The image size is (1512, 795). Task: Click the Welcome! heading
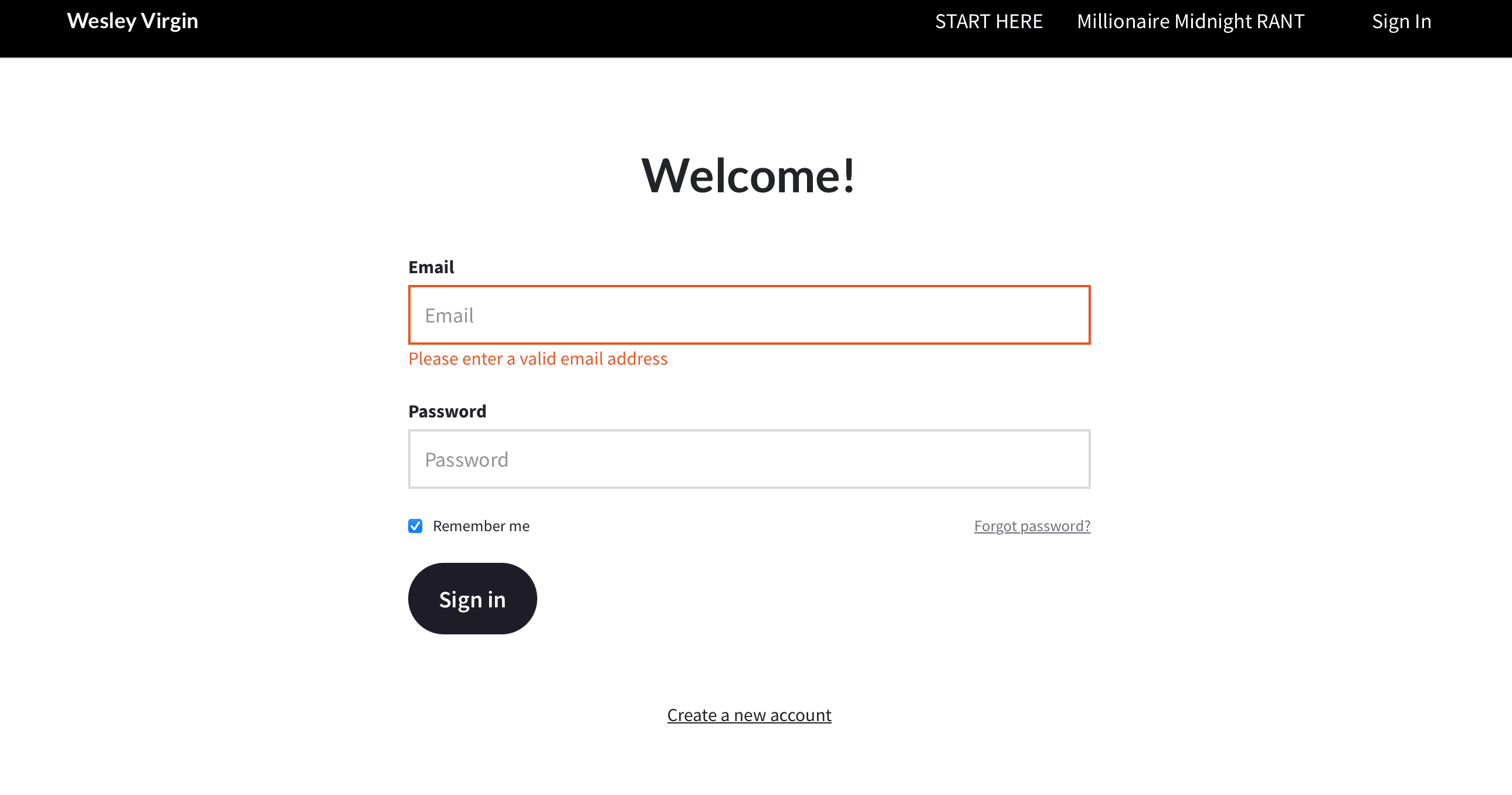[748, 175]
